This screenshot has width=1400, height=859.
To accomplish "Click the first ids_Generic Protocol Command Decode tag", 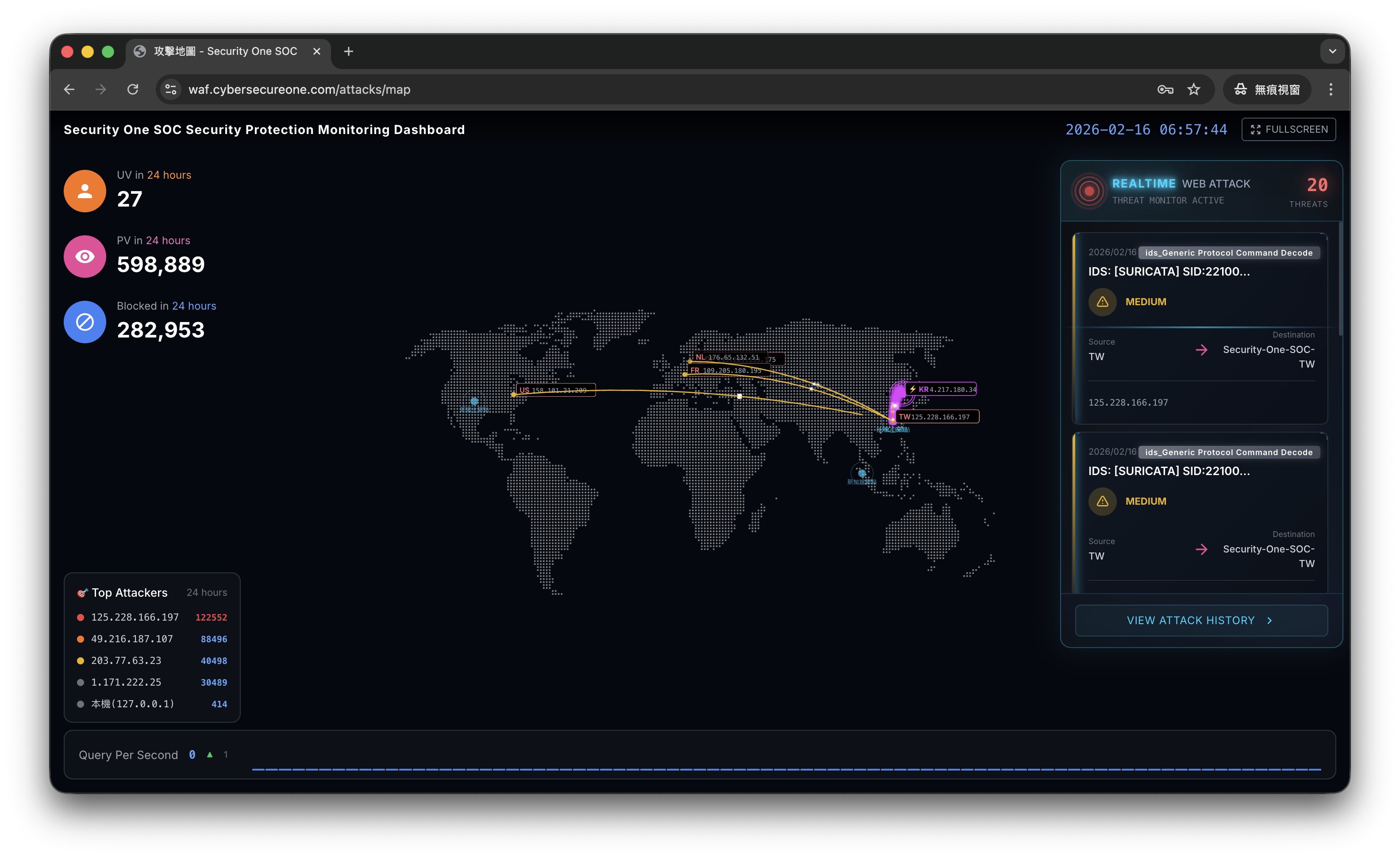I will (x=1228, y=253).
